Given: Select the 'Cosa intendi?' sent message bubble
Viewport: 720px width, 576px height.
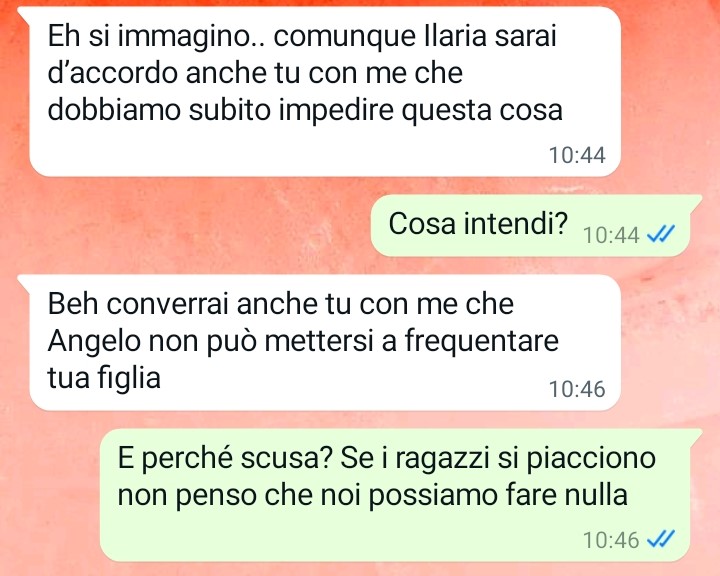Looking at the screenshot, I should [x=536, y=226].
